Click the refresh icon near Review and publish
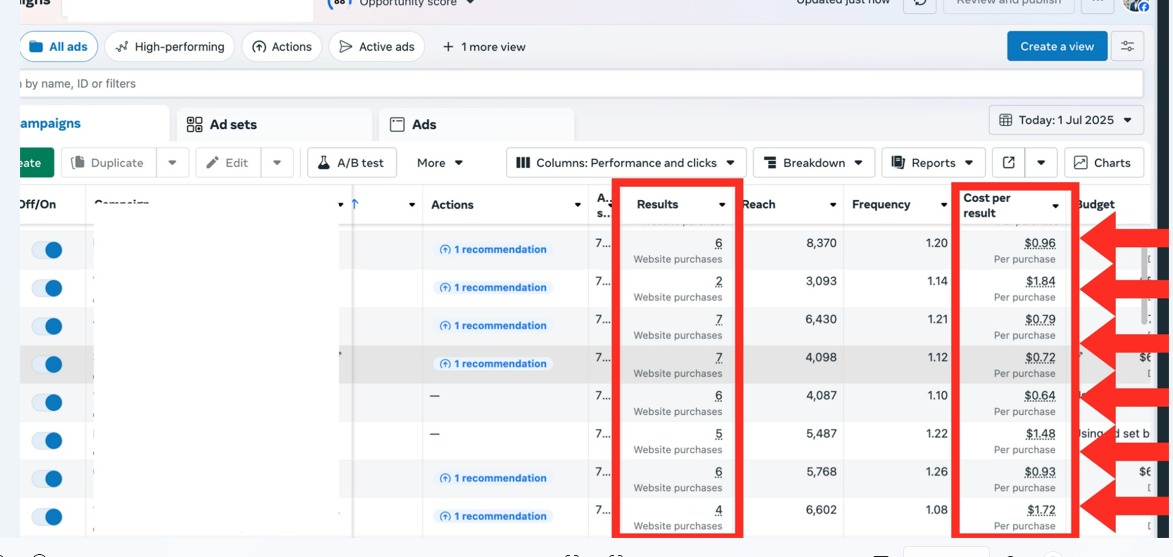The height and width of the screenshot is (557, 1173). (919, 3)
